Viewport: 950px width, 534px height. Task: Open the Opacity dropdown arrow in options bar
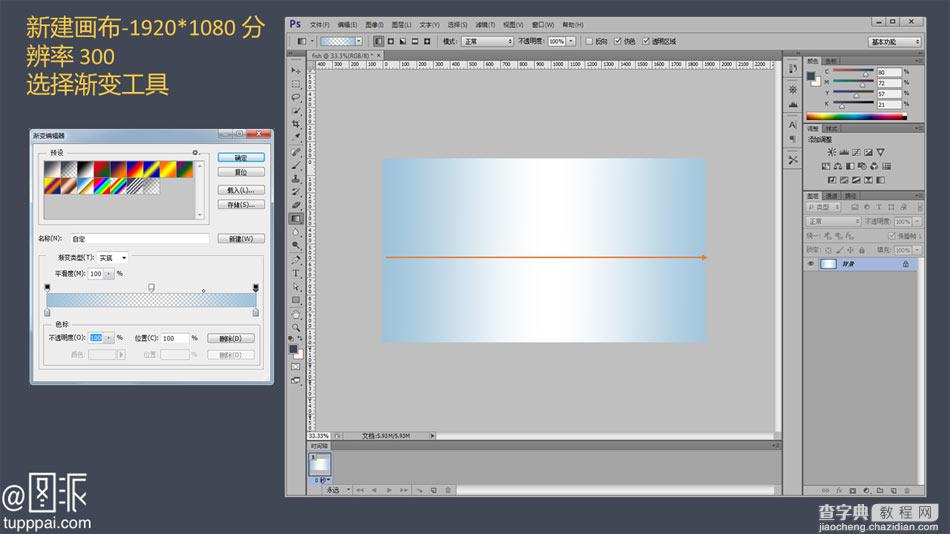coord(571,41)
